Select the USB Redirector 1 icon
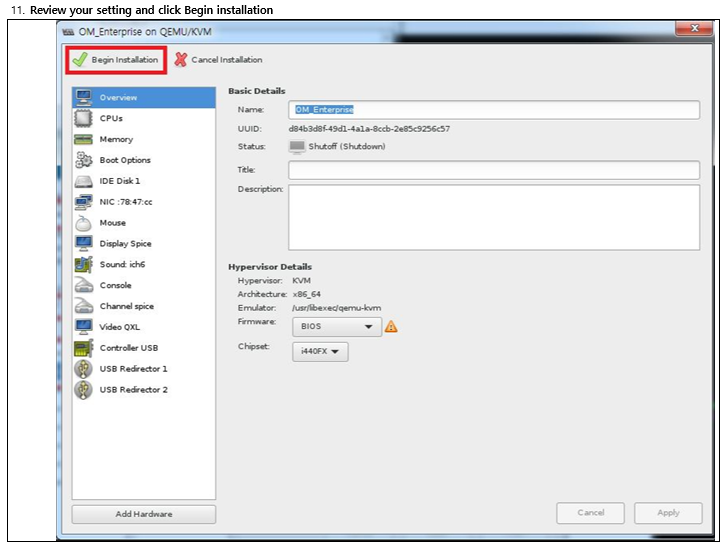 (84, 369)
